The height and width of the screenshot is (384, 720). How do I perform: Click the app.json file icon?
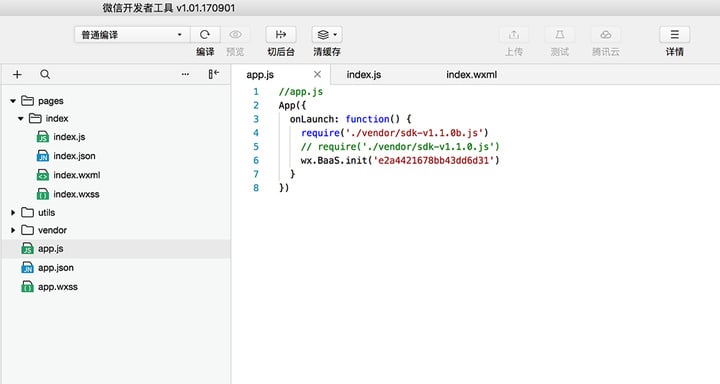pyautogui.click(x=28, y=268)
